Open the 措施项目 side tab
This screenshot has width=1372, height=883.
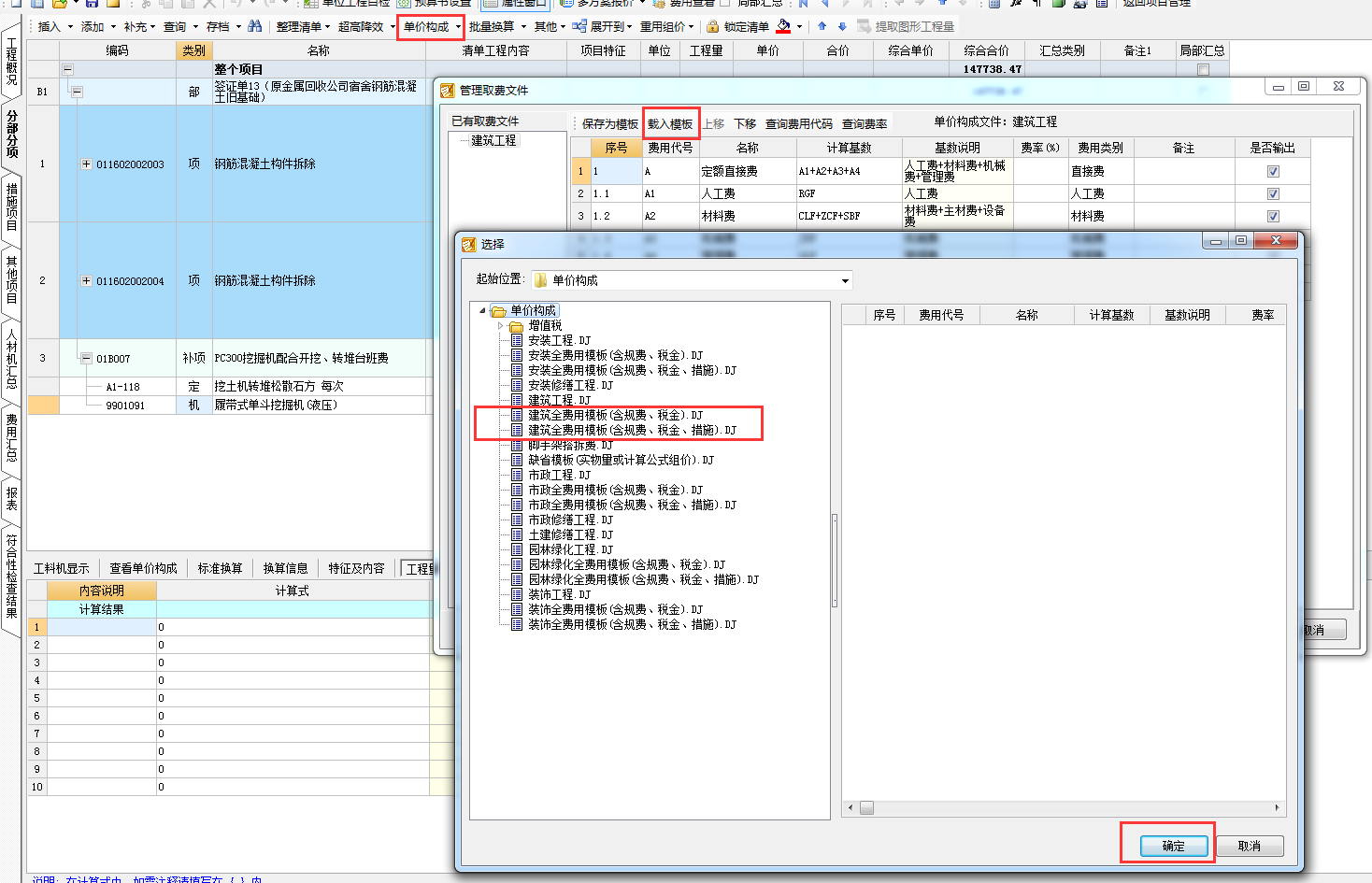click(12, 207)
